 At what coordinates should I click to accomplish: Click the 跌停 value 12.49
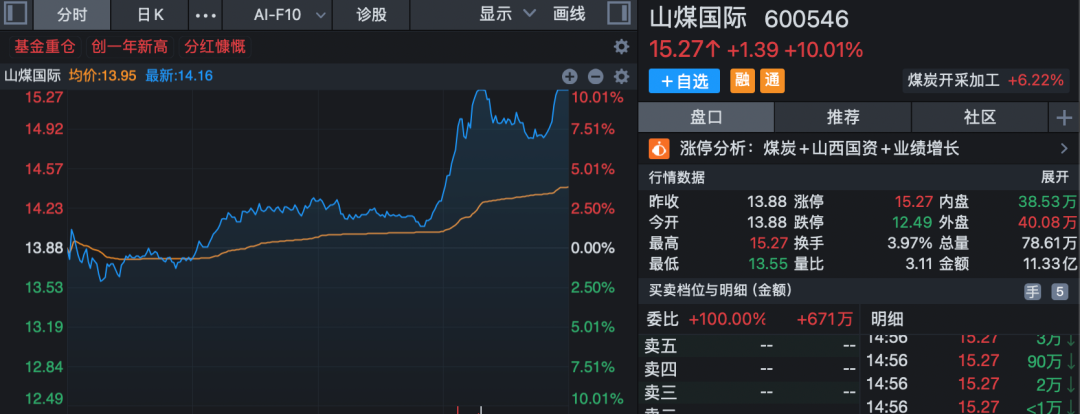[913, 222]
